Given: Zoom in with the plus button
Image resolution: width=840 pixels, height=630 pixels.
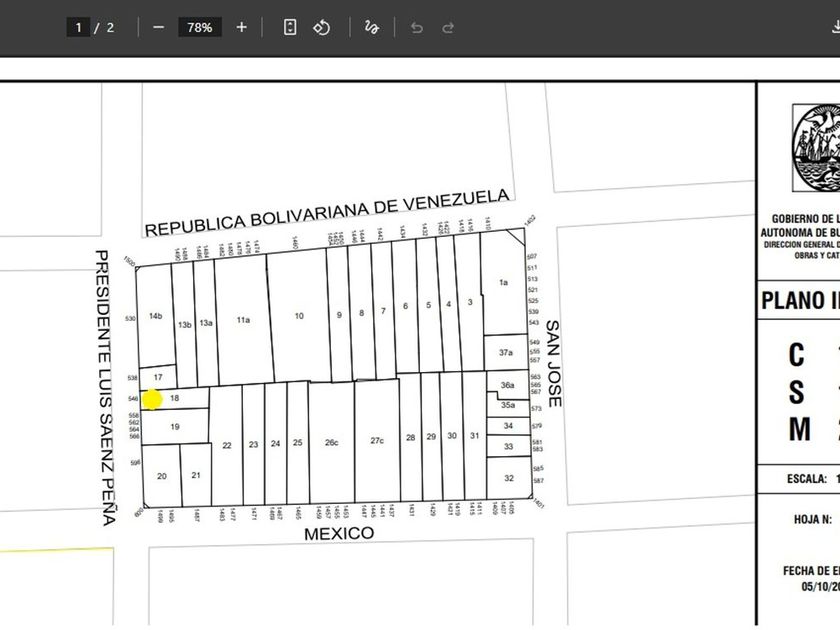Looking at the screenshot, I should click(241, 27).
